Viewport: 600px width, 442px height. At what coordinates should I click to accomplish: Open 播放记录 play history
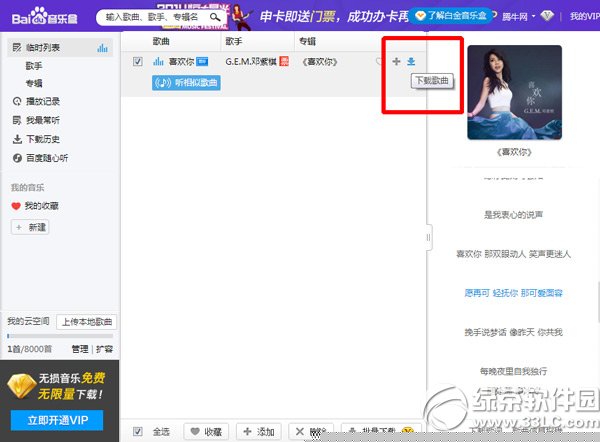[x=36, y=101]
